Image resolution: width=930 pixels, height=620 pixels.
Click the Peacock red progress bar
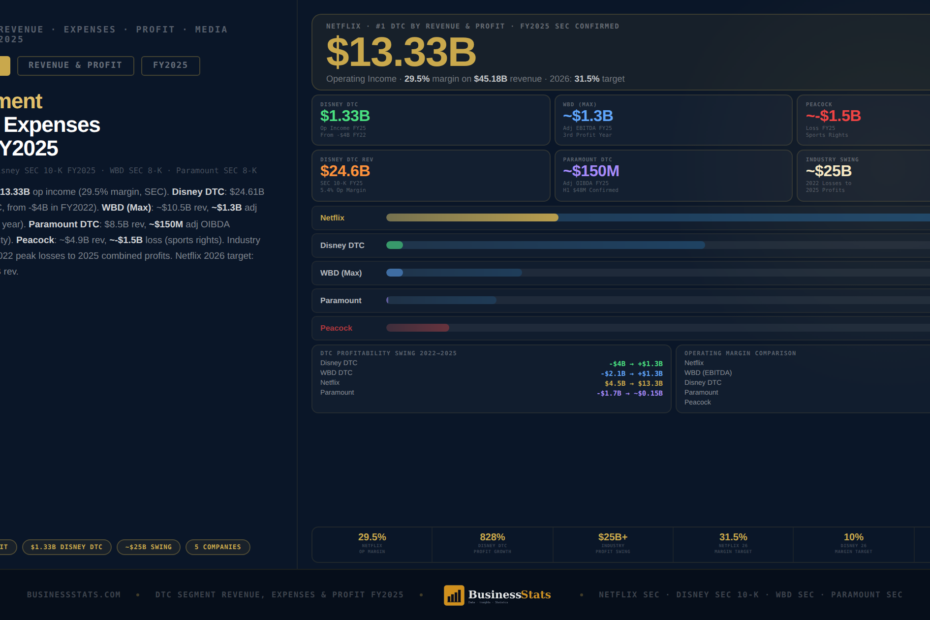[x=418, y=328]
